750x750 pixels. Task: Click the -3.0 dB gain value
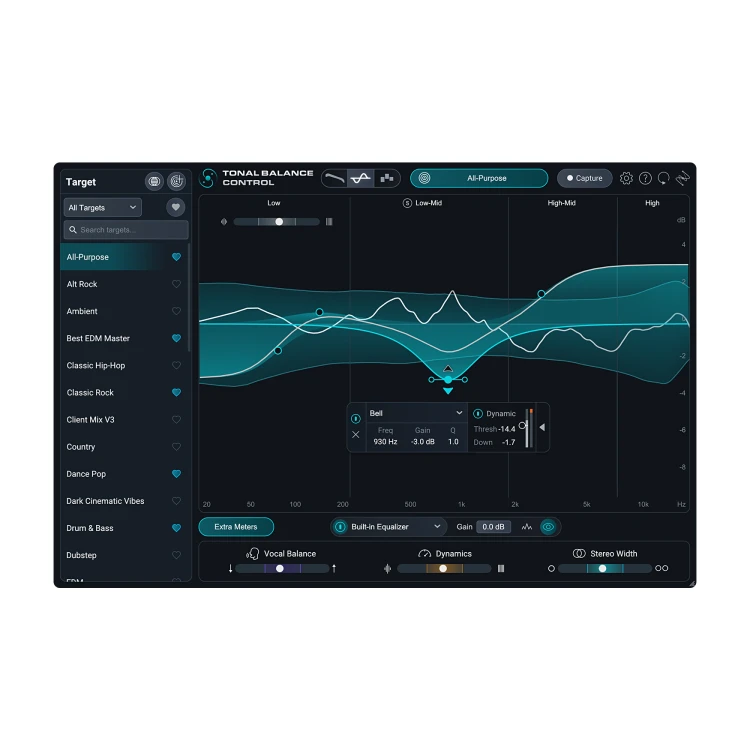[x=423, y=441]
